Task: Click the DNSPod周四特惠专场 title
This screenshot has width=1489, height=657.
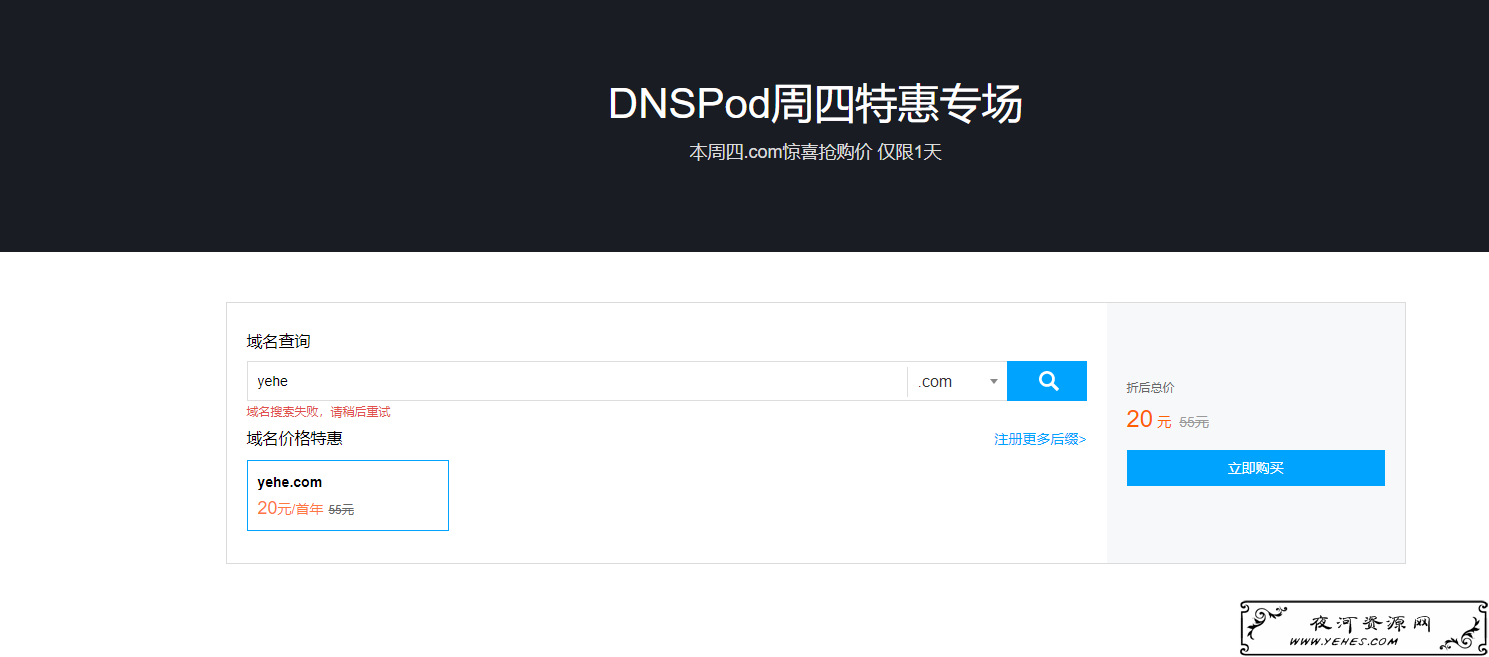Action: click(815, 104)
